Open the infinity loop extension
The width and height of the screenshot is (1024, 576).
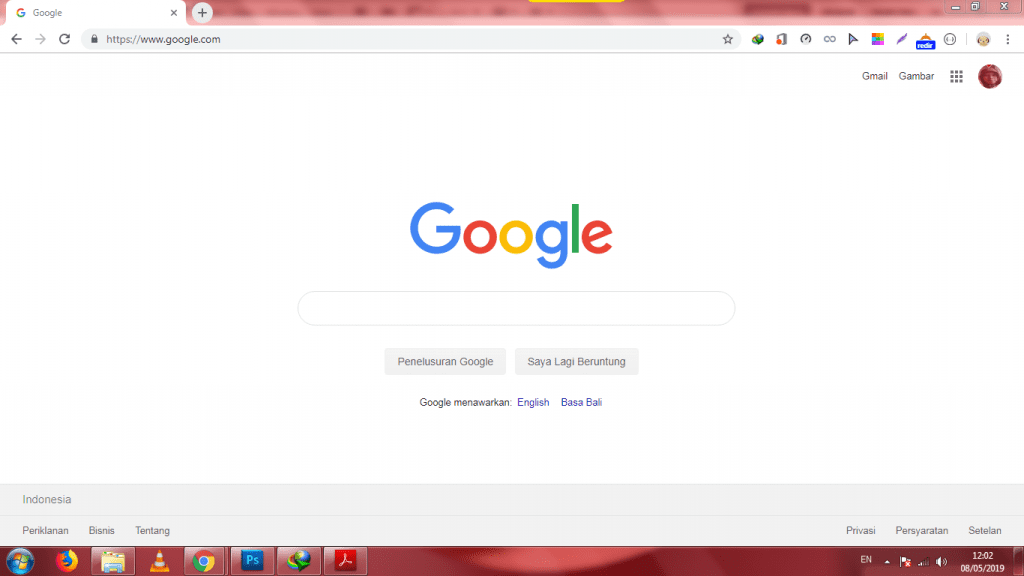pos(829,39)
